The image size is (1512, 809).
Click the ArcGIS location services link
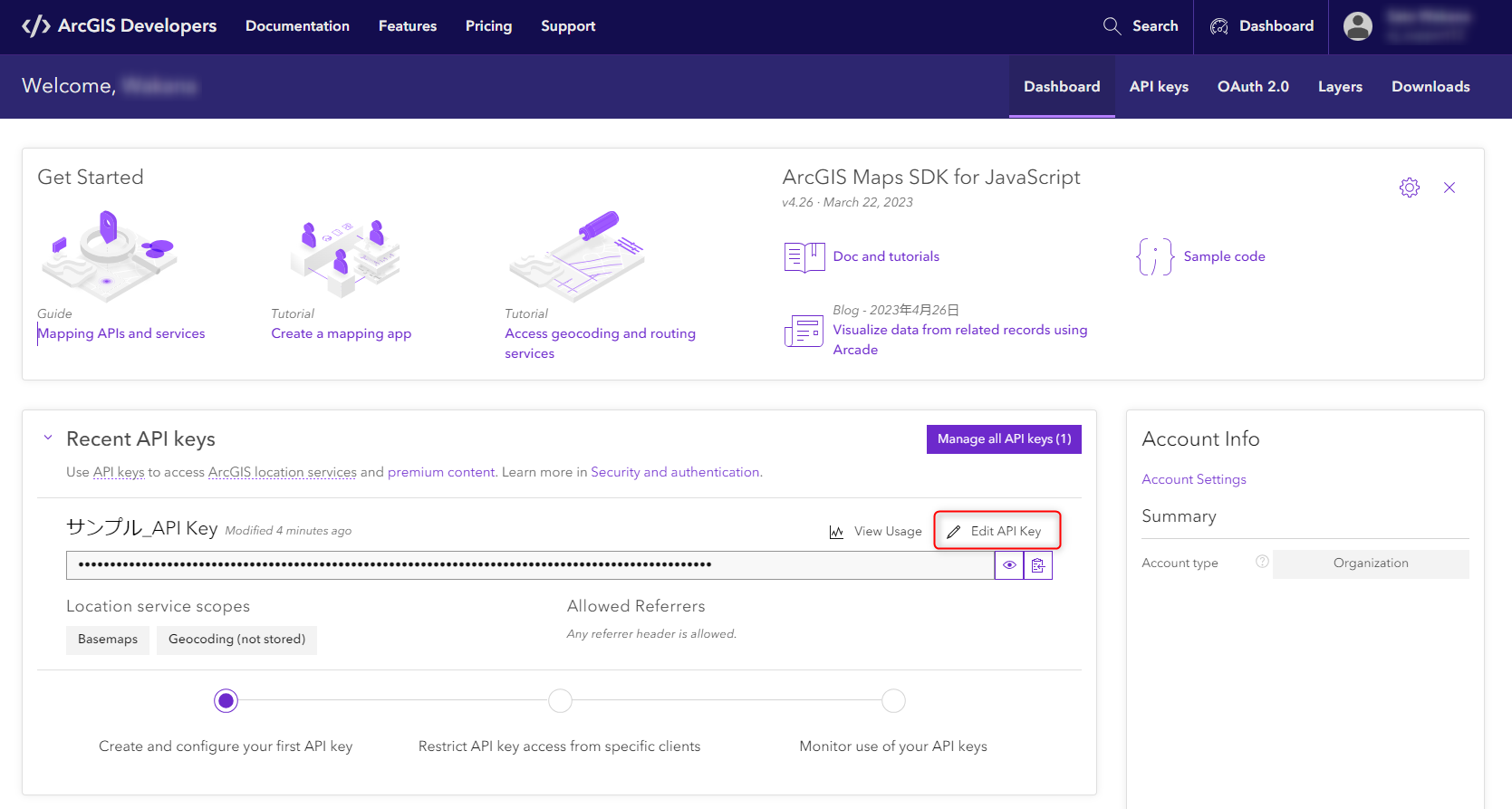[283, 472]
